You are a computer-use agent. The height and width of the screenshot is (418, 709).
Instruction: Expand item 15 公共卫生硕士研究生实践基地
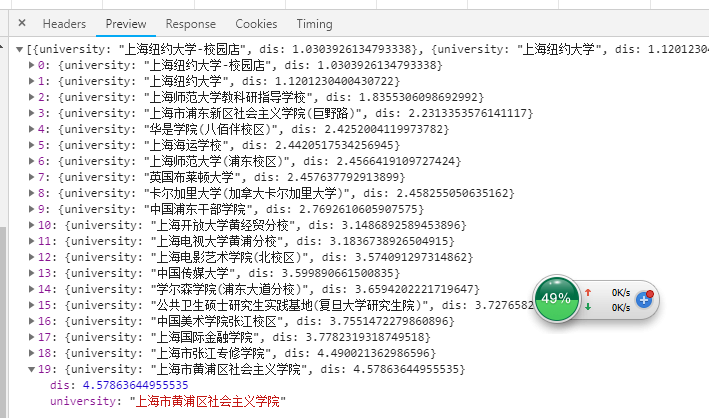32,305
